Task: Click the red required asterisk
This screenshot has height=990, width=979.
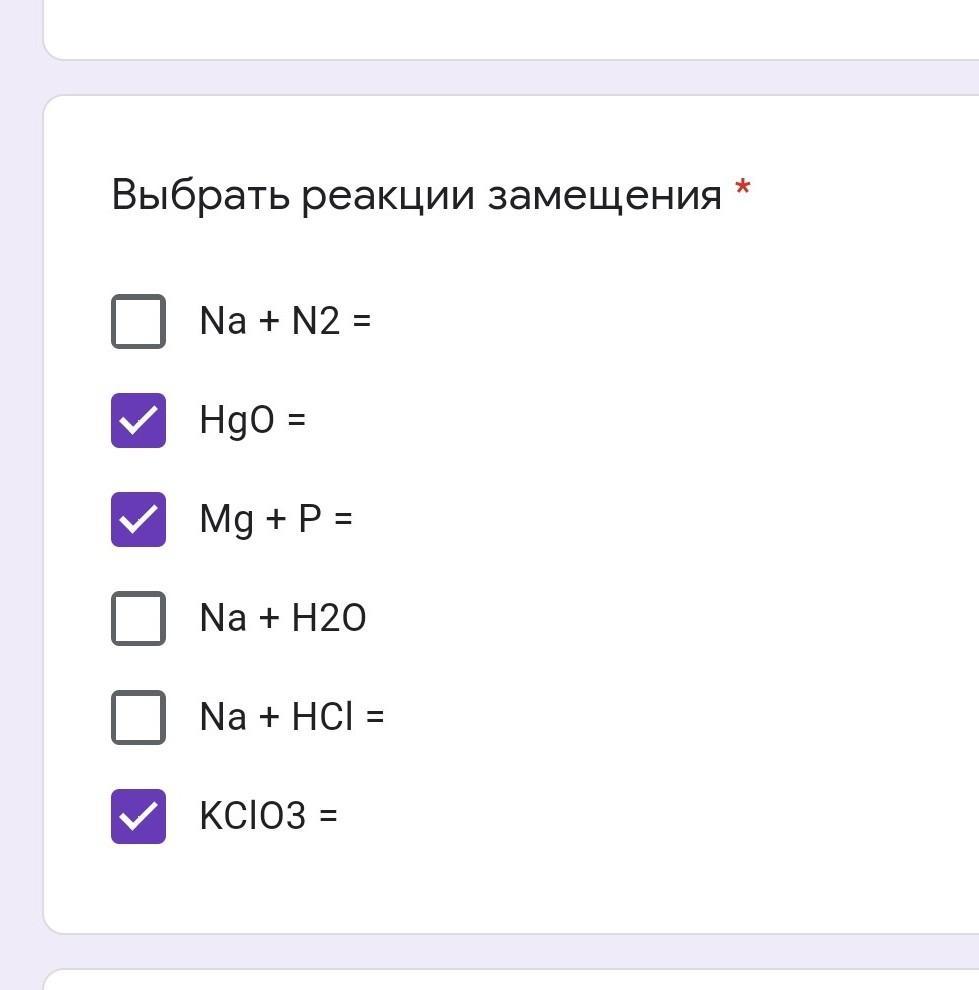Action: coord(742,189)
